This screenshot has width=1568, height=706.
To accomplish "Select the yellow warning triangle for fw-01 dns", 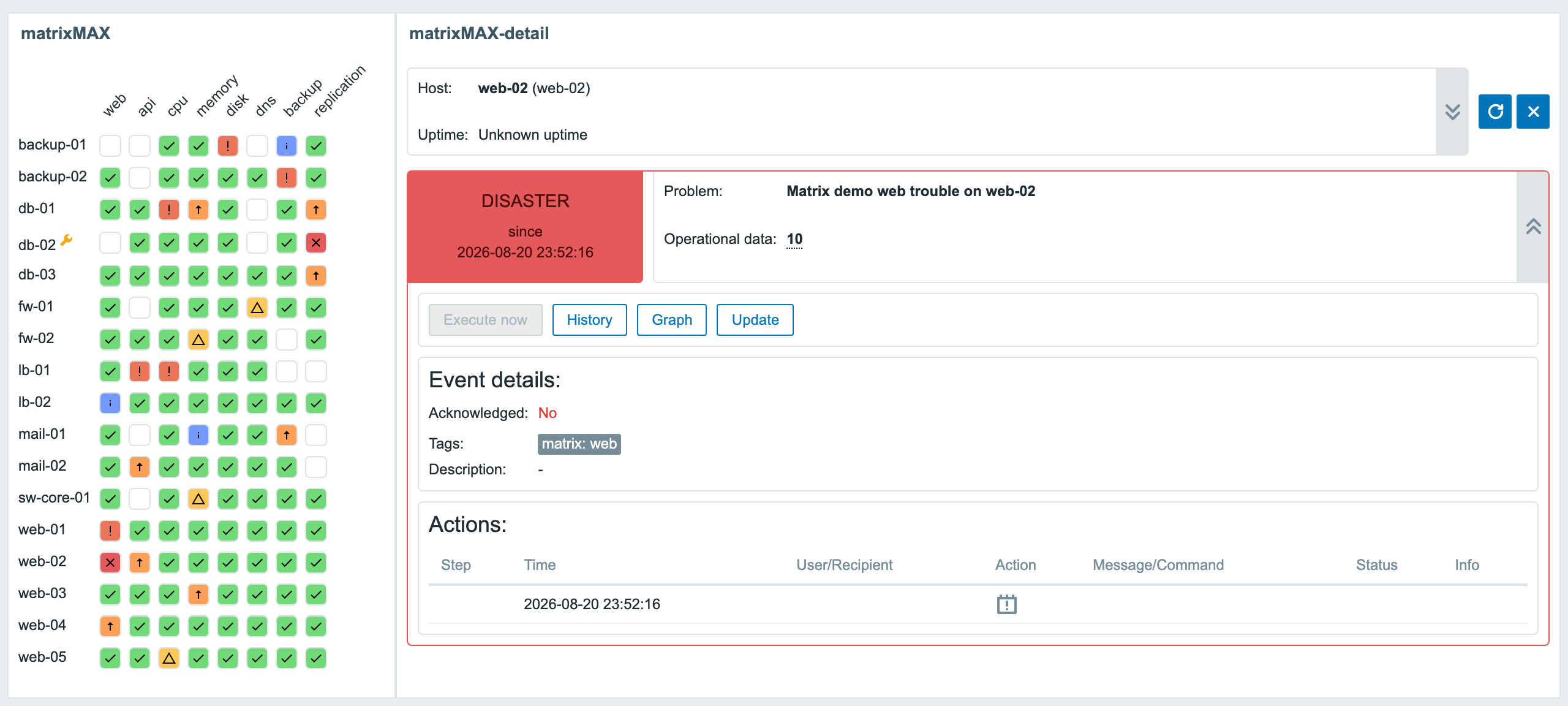I will [257, 308].
